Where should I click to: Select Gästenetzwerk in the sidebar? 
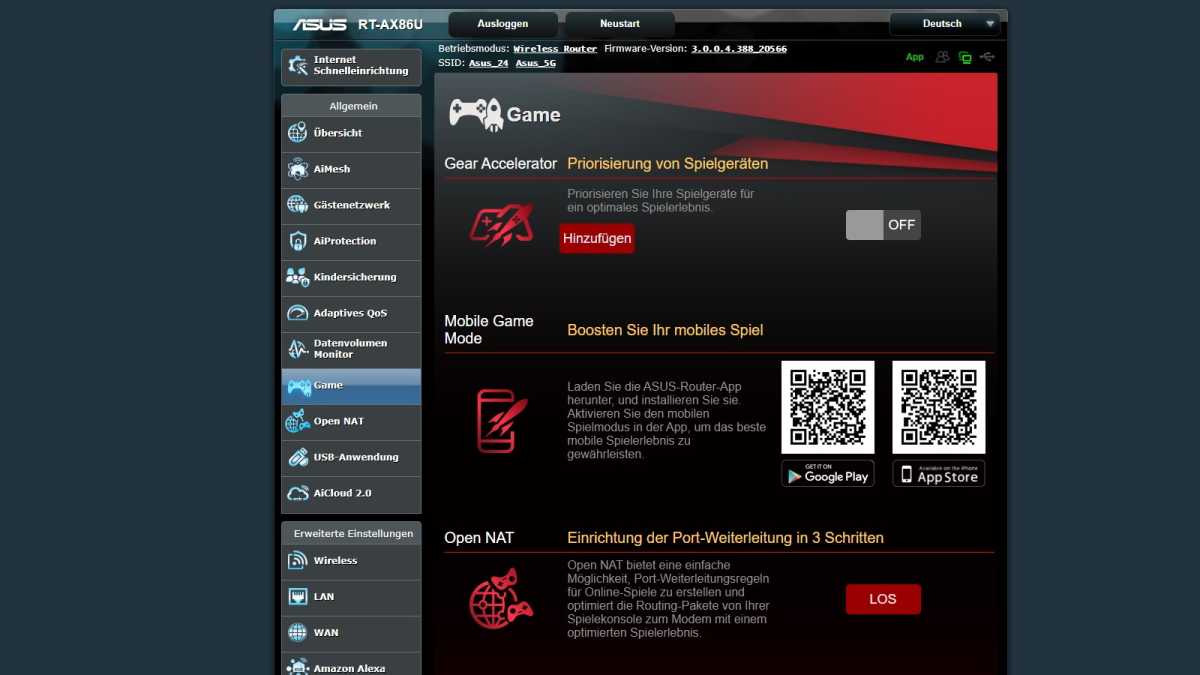pos(351,205)
